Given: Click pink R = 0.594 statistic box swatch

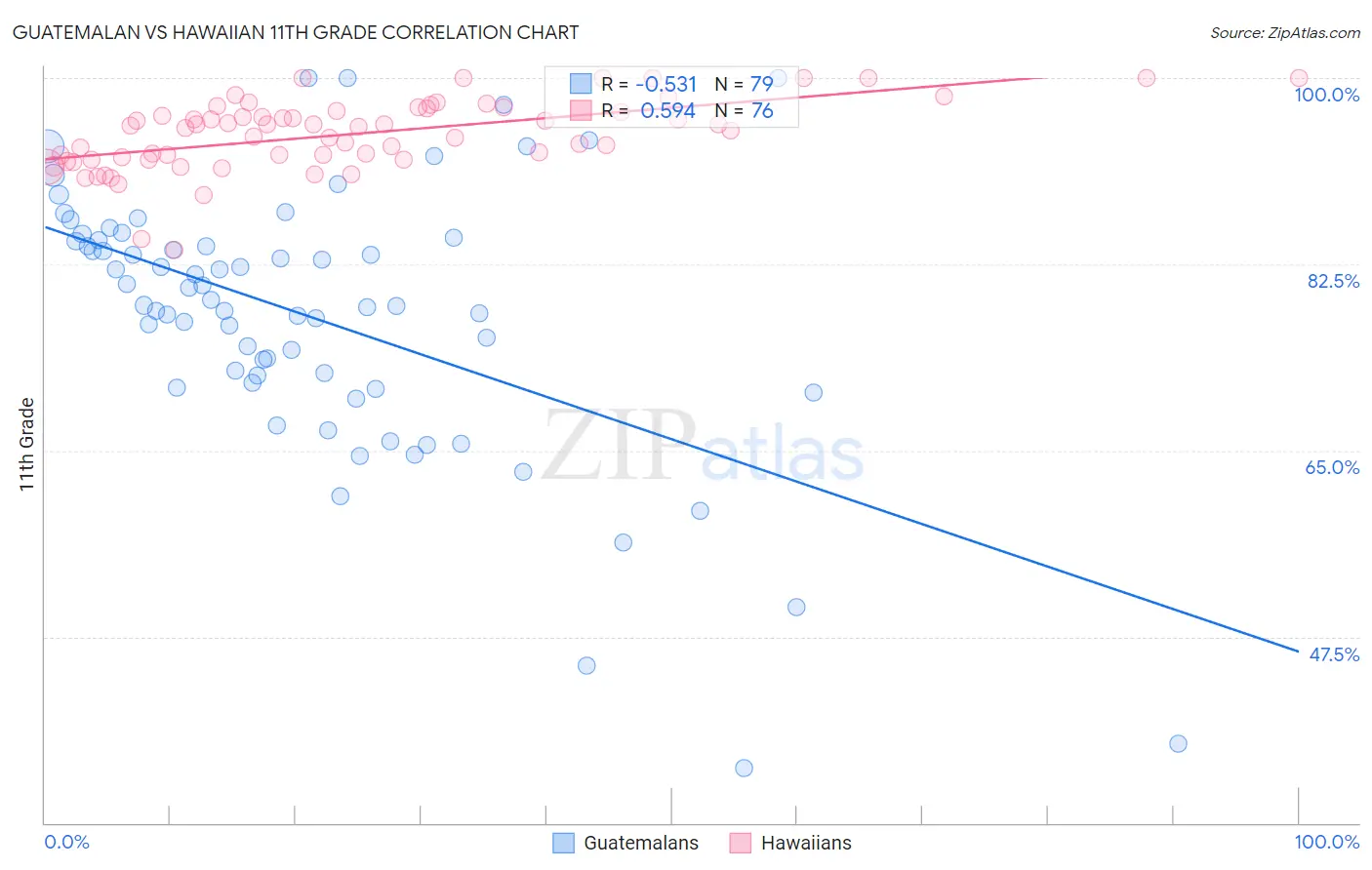Looking at the screenshot, I should (x=582, y=110).
